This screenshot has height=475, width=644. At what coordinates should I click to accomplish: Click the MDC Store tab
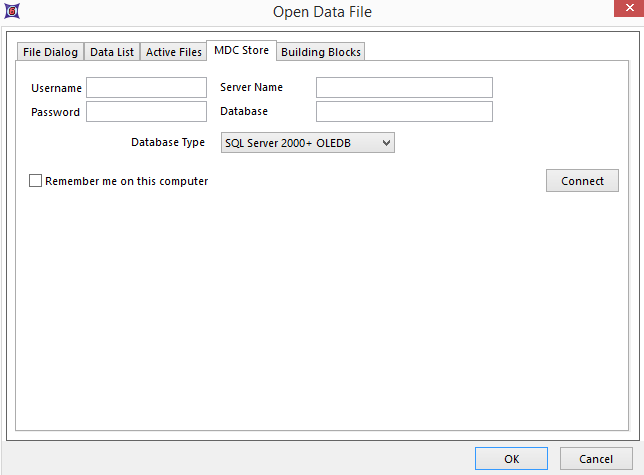(240, 50)
